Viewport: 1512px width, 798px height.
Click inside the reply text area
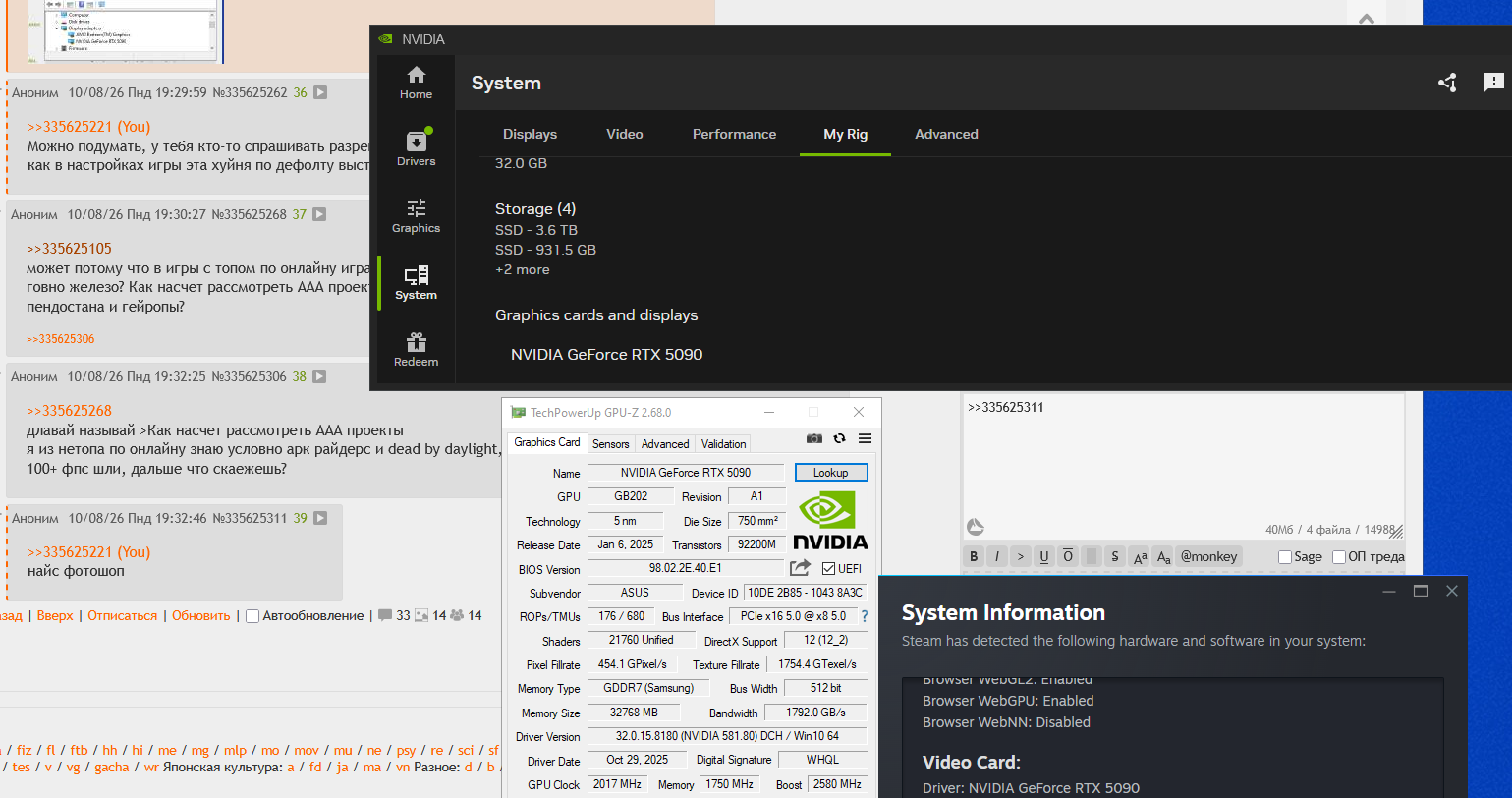[1183, 467]
